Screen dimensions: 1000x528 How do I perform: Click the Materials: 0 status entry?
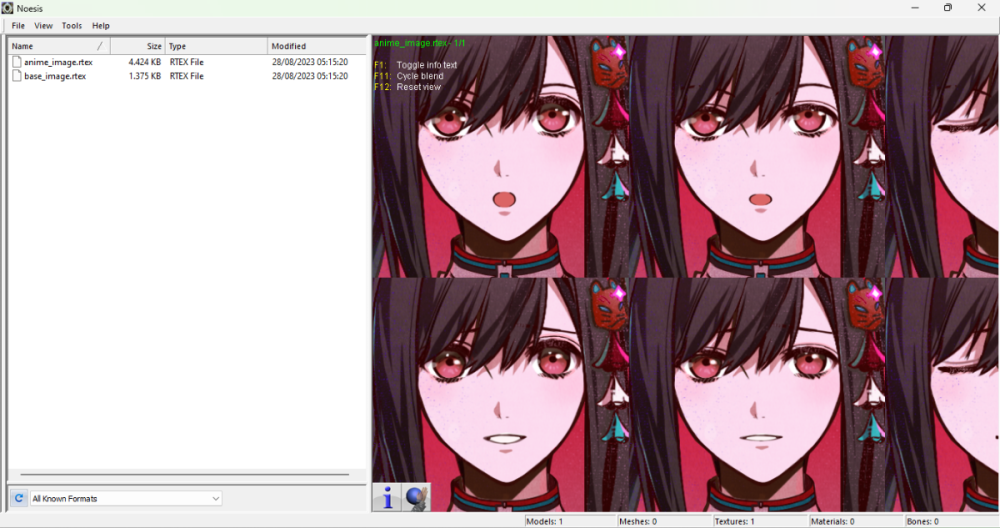tap(857, 521)
